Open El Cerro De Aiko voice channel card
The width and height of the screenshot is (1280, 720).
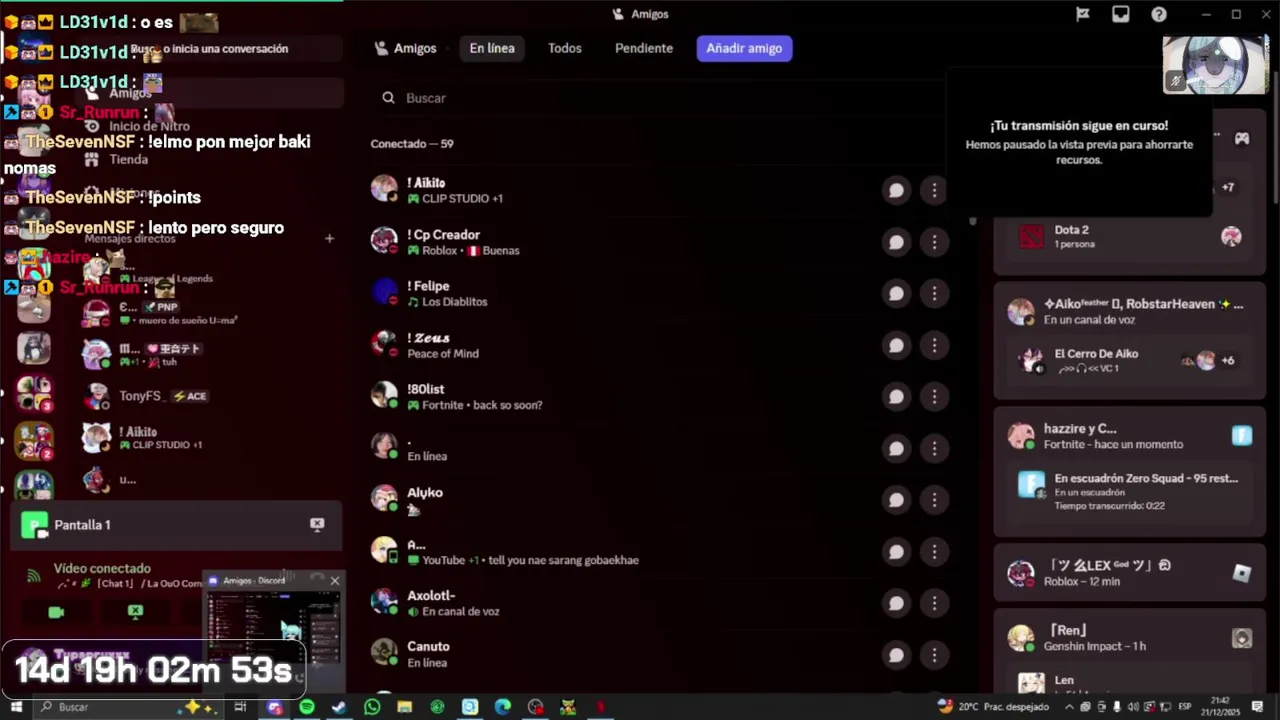pos(1130,360)
